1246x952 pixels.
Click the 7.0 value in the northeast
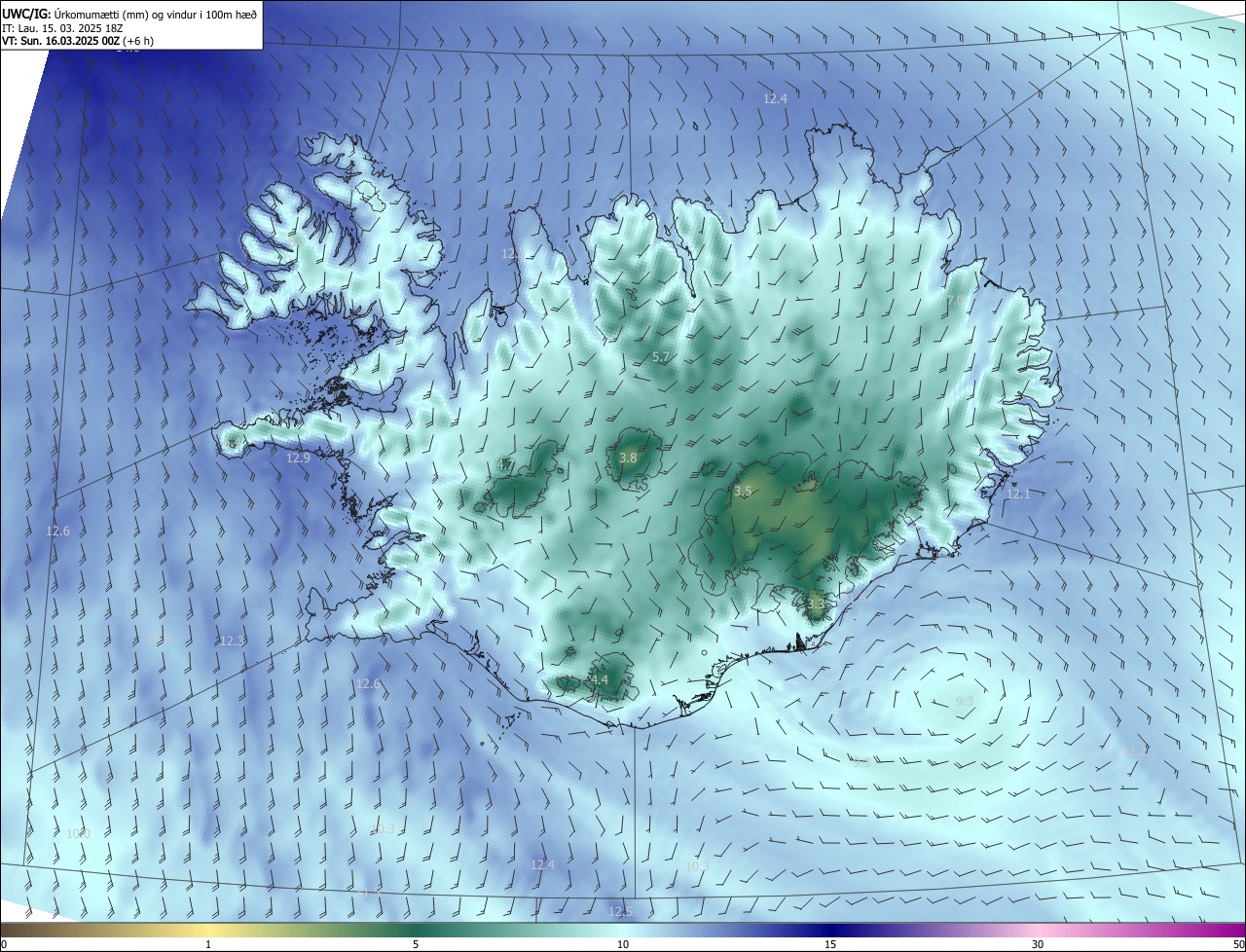click(x=958, y=301)
